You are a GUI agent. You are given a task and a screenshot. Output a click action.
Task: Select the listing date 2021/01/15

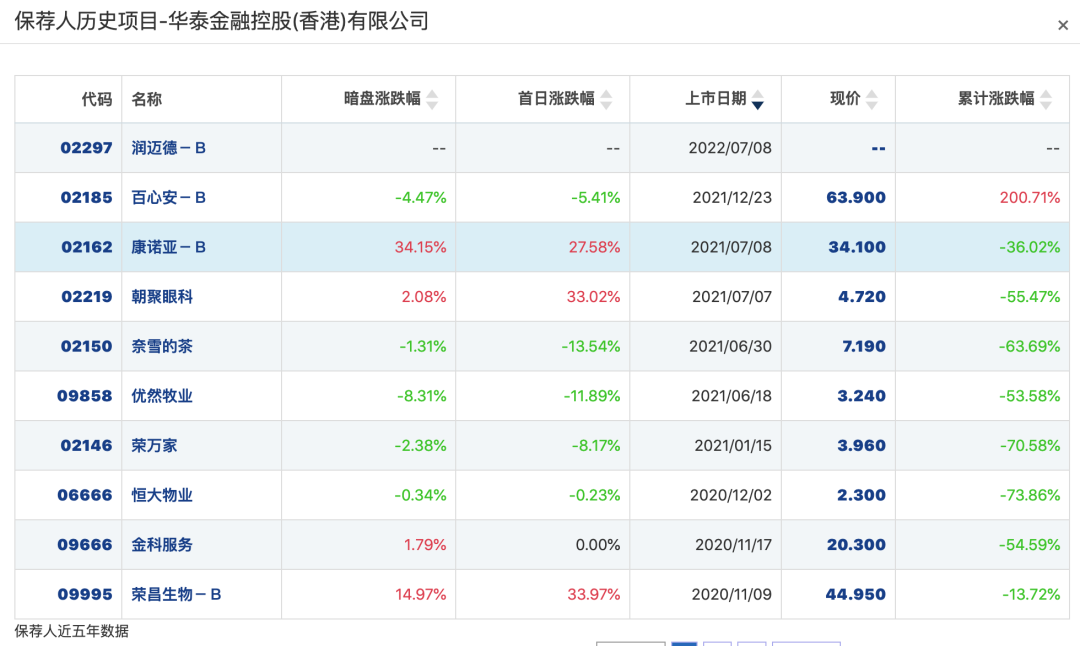pos(733,446)
